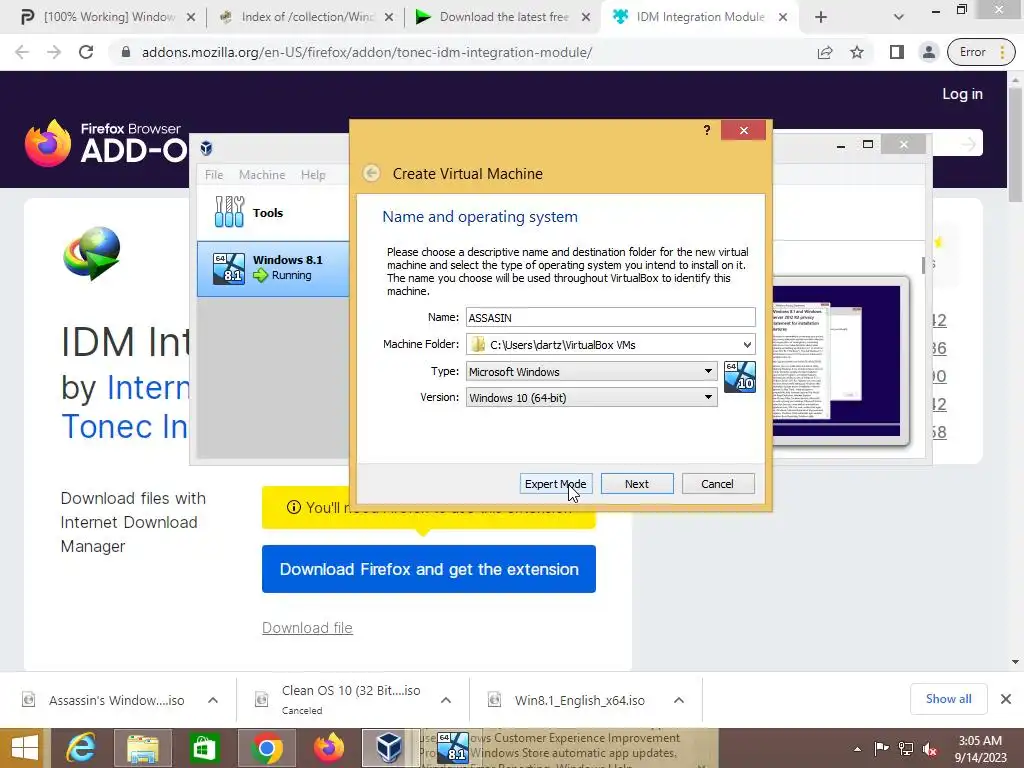Open a new browser tab

[x=821, y=17]
